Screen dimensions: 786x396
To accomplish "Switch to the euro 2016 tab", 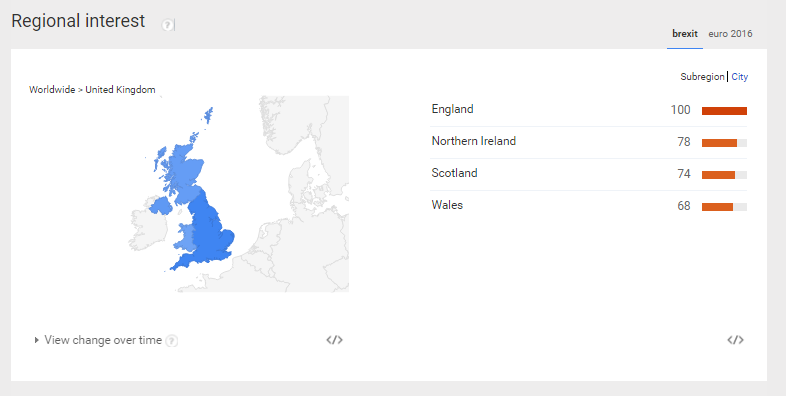I will 730,34.
